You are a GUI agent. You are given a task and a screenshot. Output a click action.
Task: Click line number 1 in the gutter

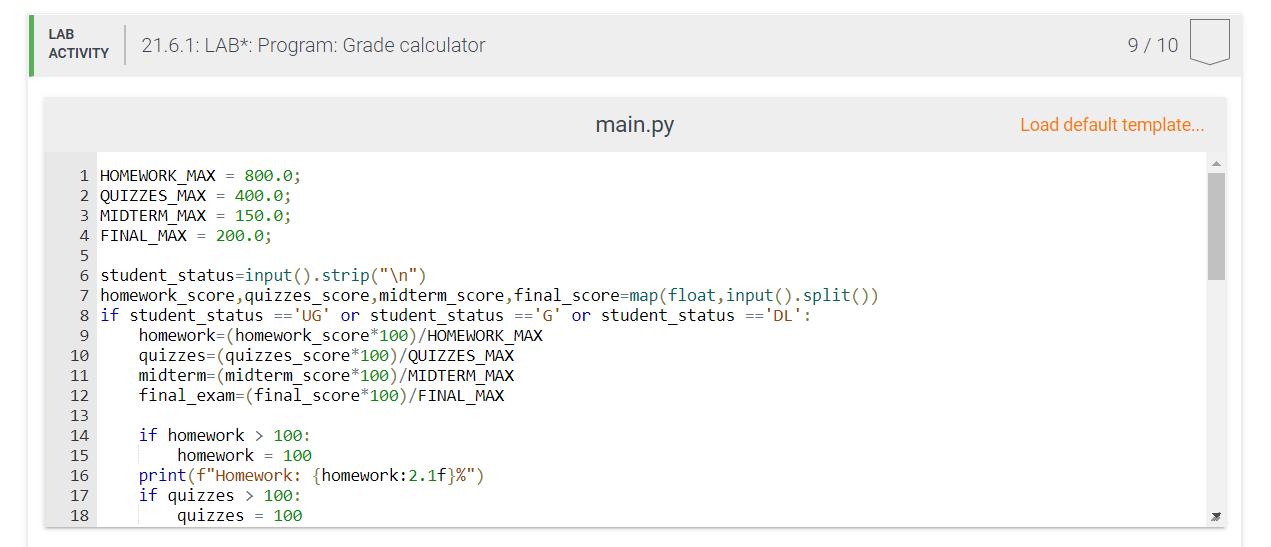pyautogui.click(x=84, y=176)
